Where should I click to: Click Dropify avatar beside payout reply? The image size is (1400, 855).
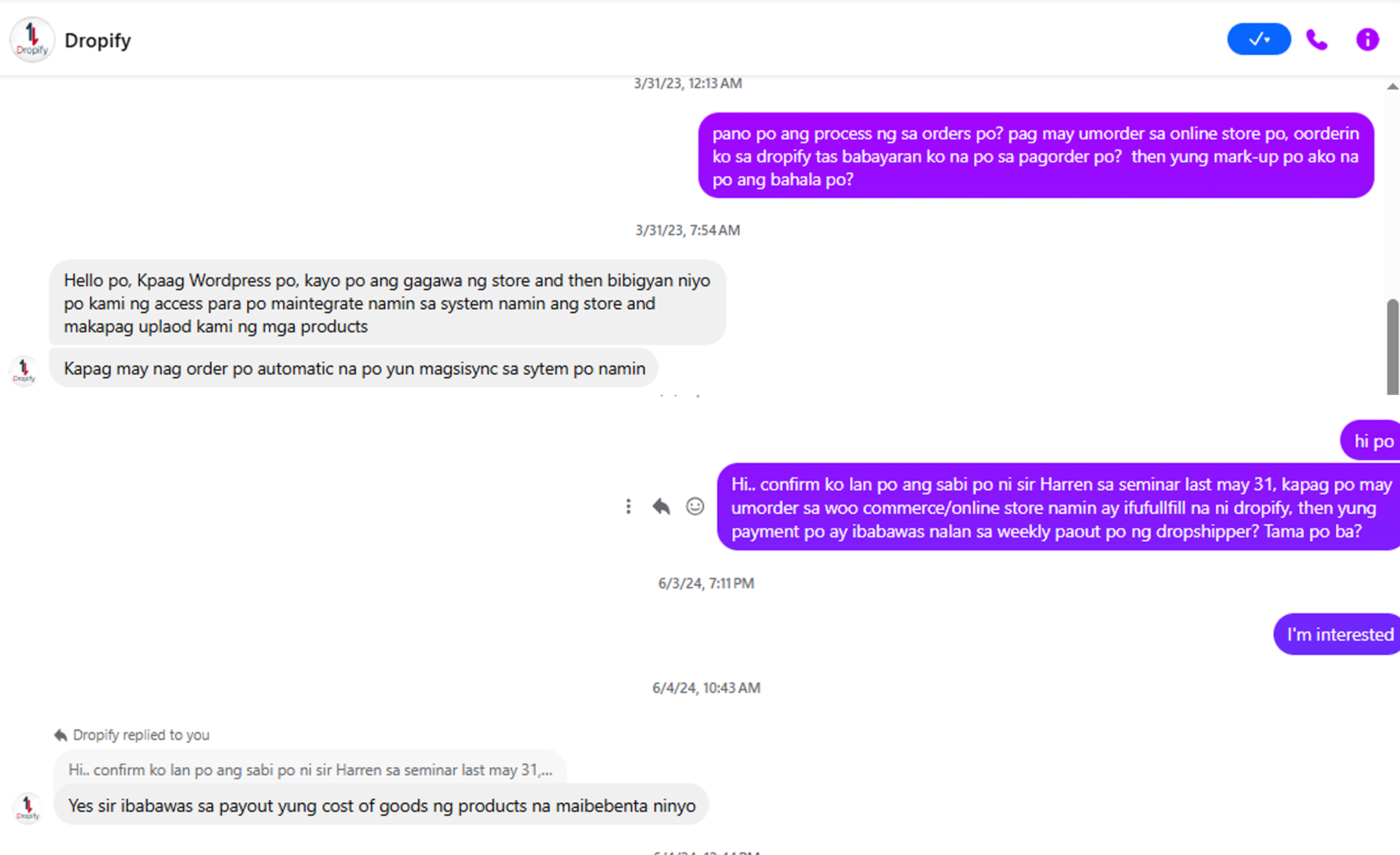pos(28,807)
